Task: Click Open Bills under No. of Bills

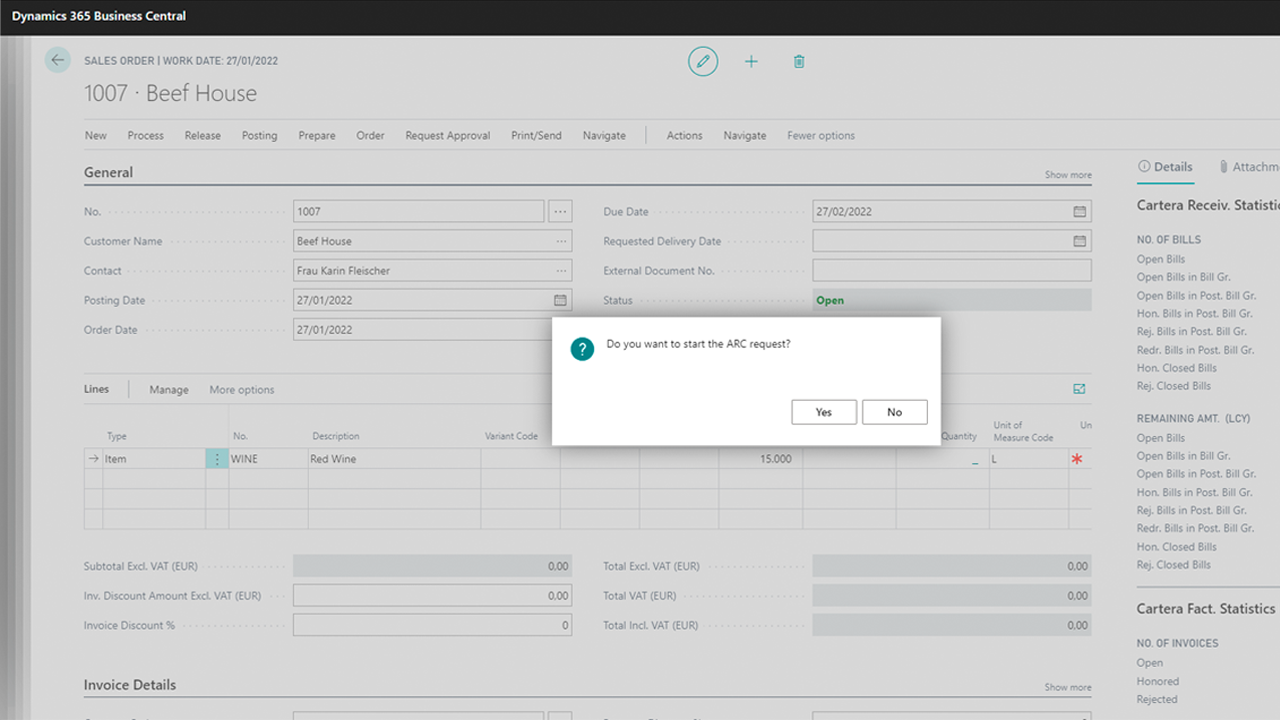Action: (x=1161, y=259)
